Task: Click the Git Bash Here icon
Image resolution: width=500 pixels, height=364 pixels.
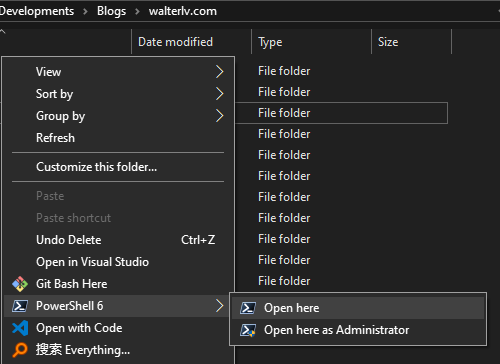Action: pyautogui.click(x=20, y=284)
